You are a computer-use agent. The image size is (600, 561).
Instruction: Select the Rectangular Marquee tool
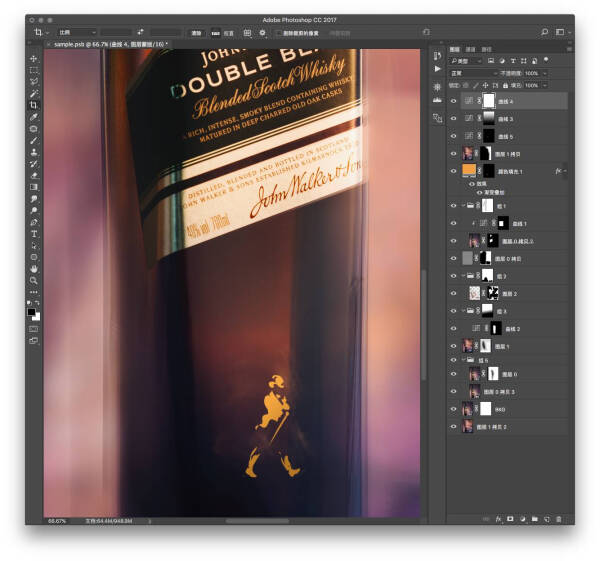coord(34,70)
